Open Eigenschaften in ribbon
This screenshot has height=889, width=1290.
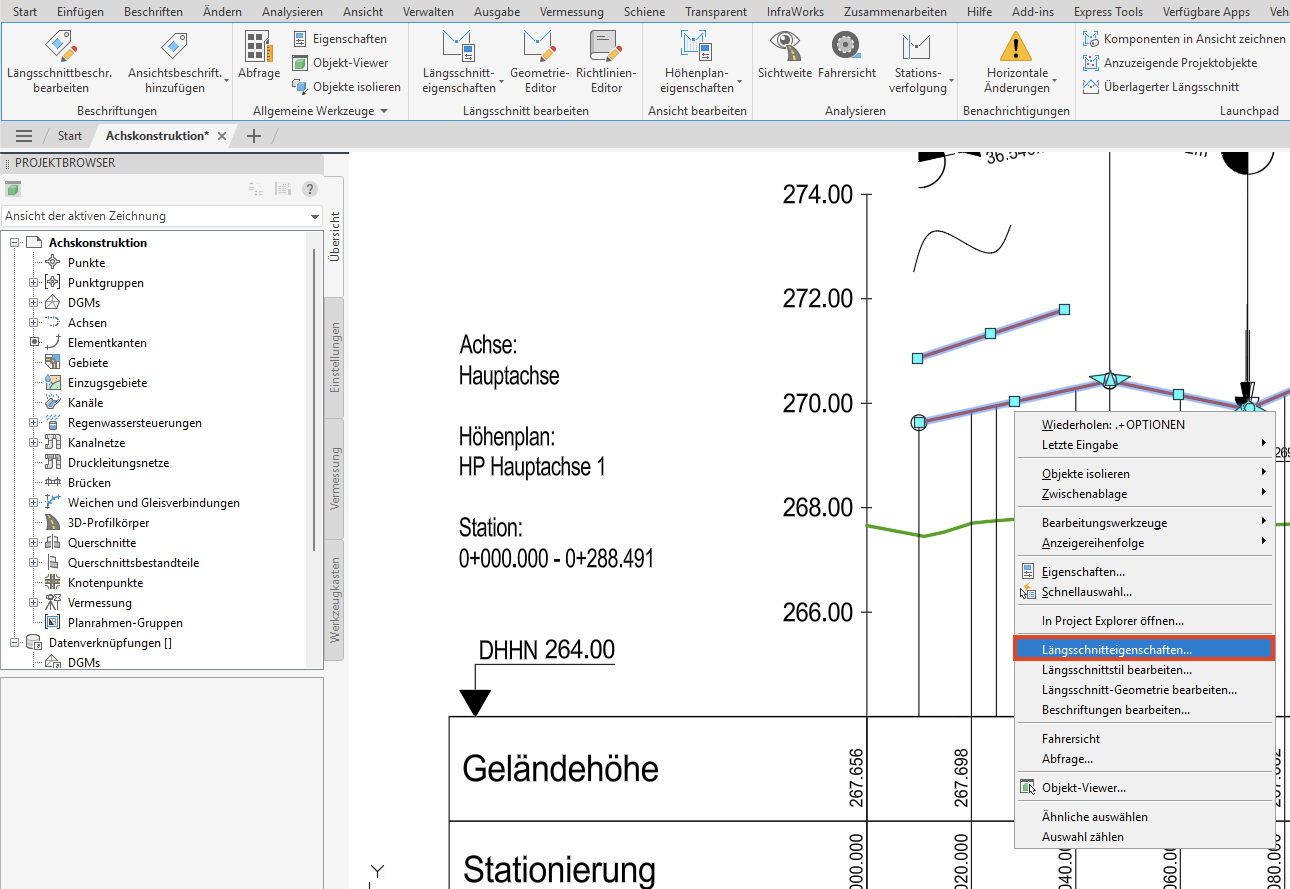pos(340,38)
